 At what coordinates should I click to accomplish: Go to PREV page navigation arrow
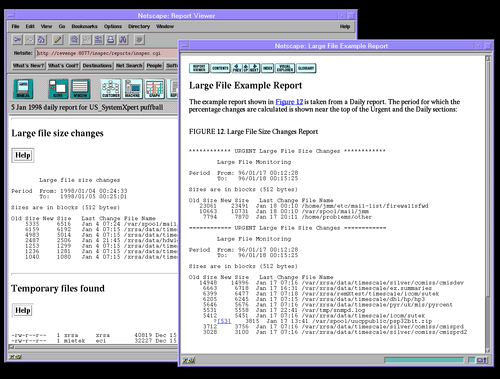(x=236, y=68)
